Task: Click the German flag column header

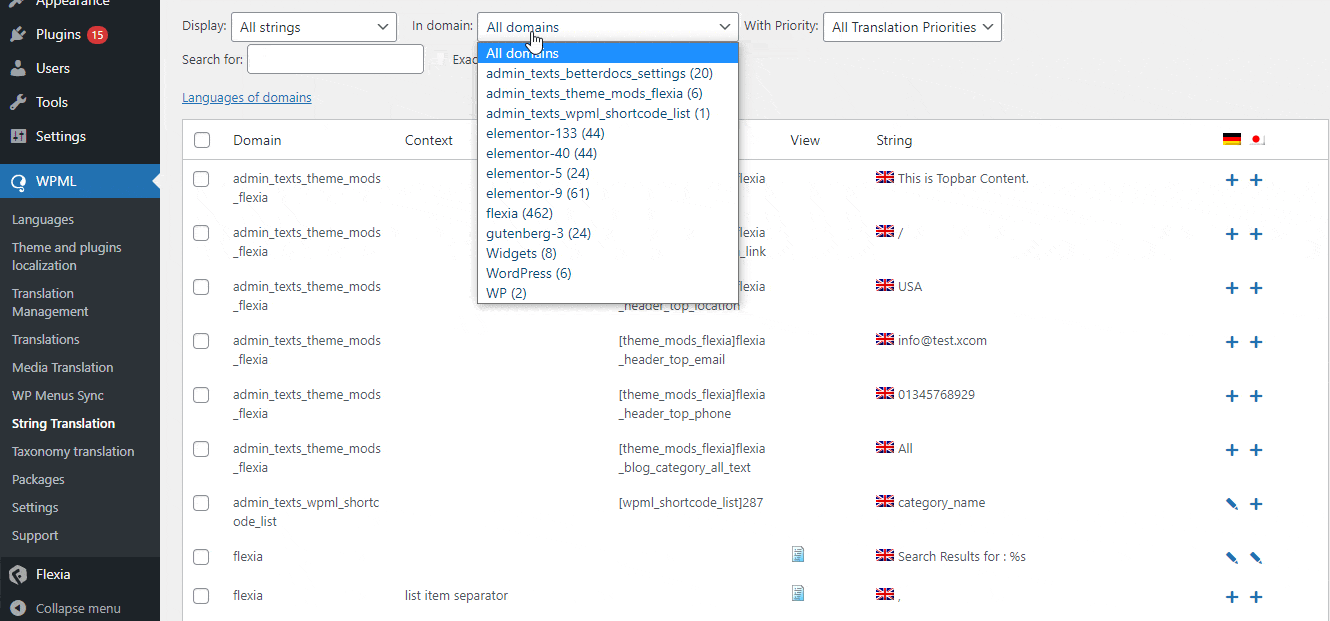Action: tap(1232, 140)
